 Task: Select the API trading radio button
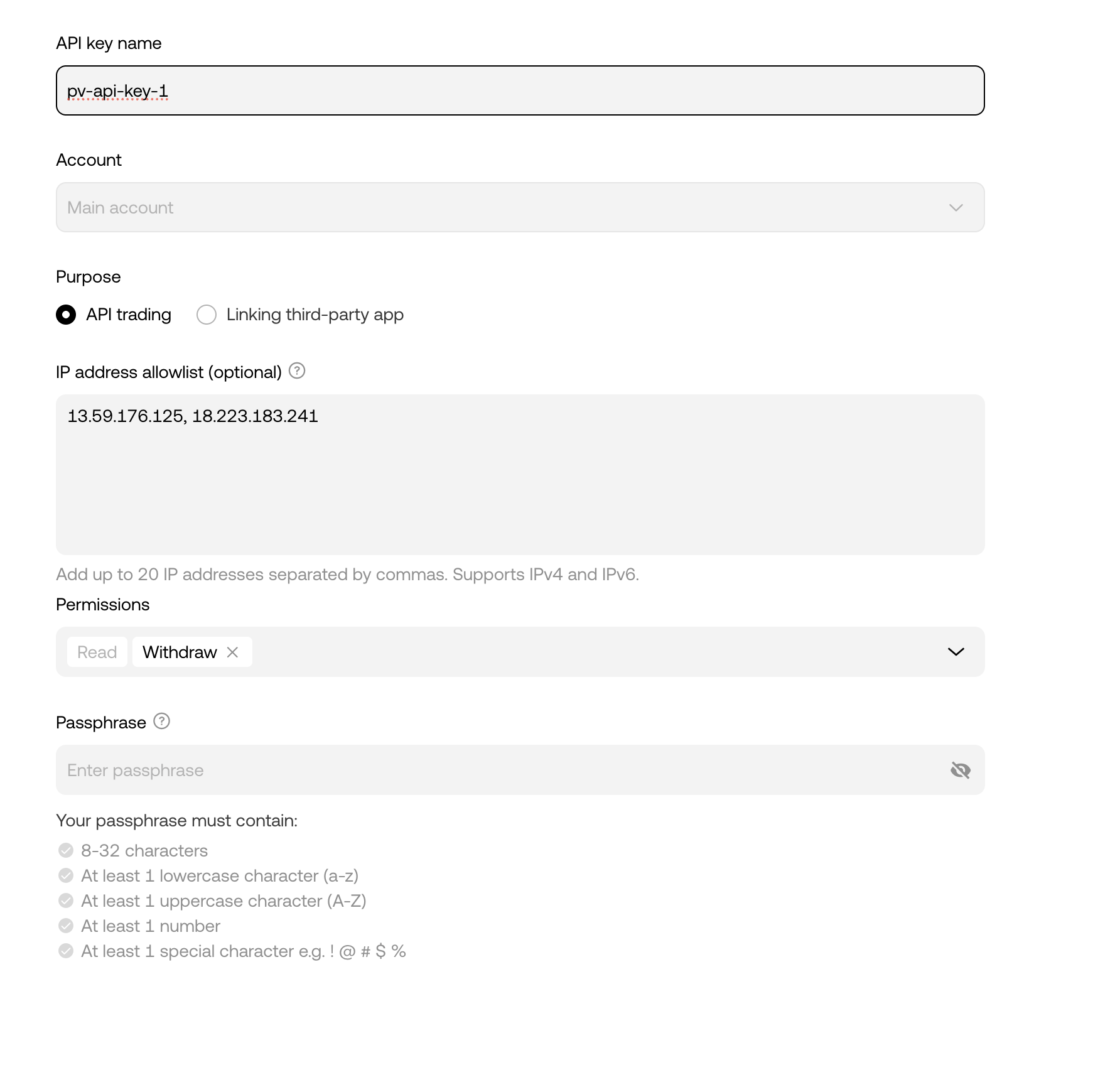66,315
